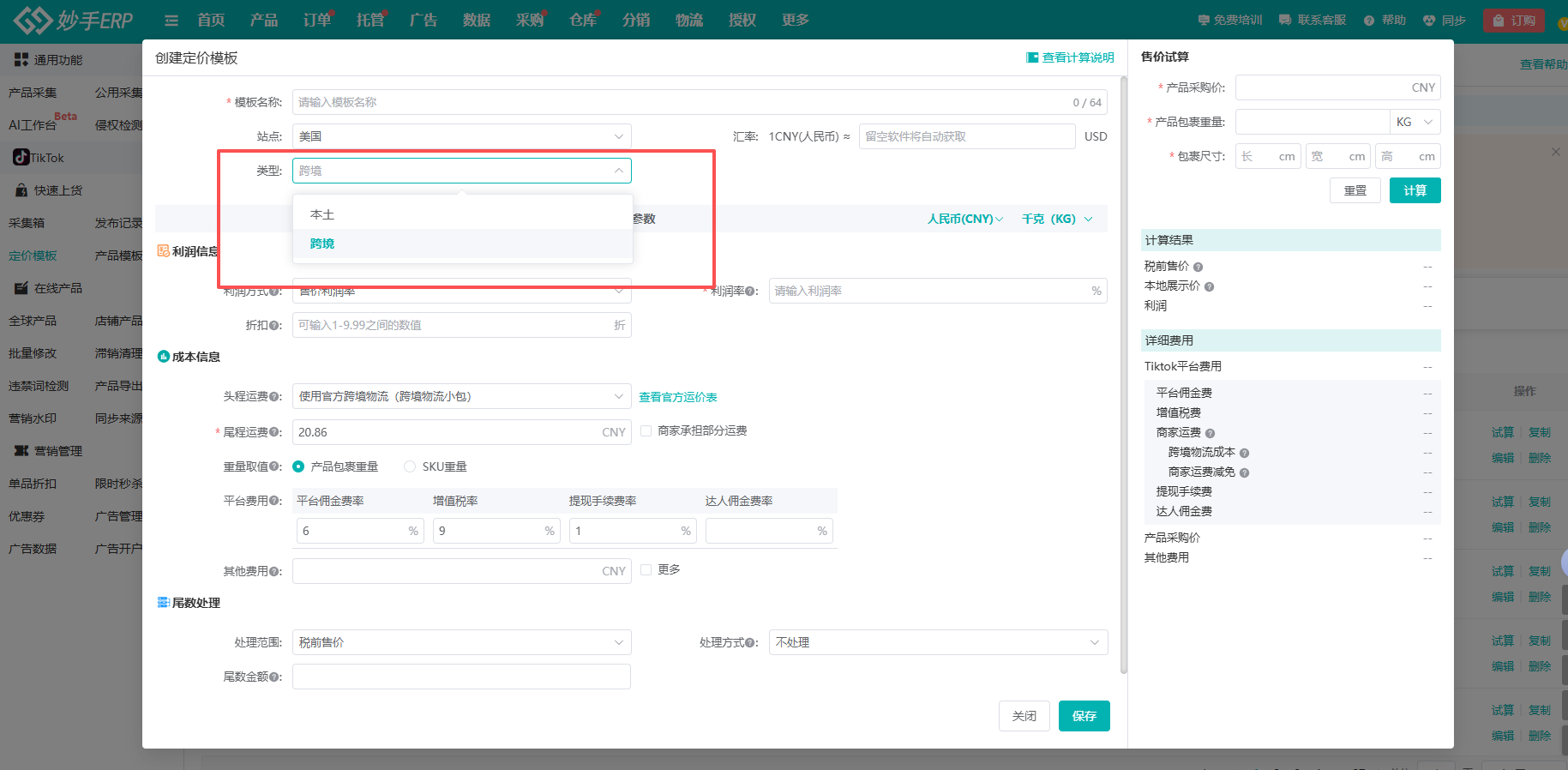Click the TikTok icon in sidebar
The width and height of the screenshot is (1568, 770).
click(x=21, y=158)
